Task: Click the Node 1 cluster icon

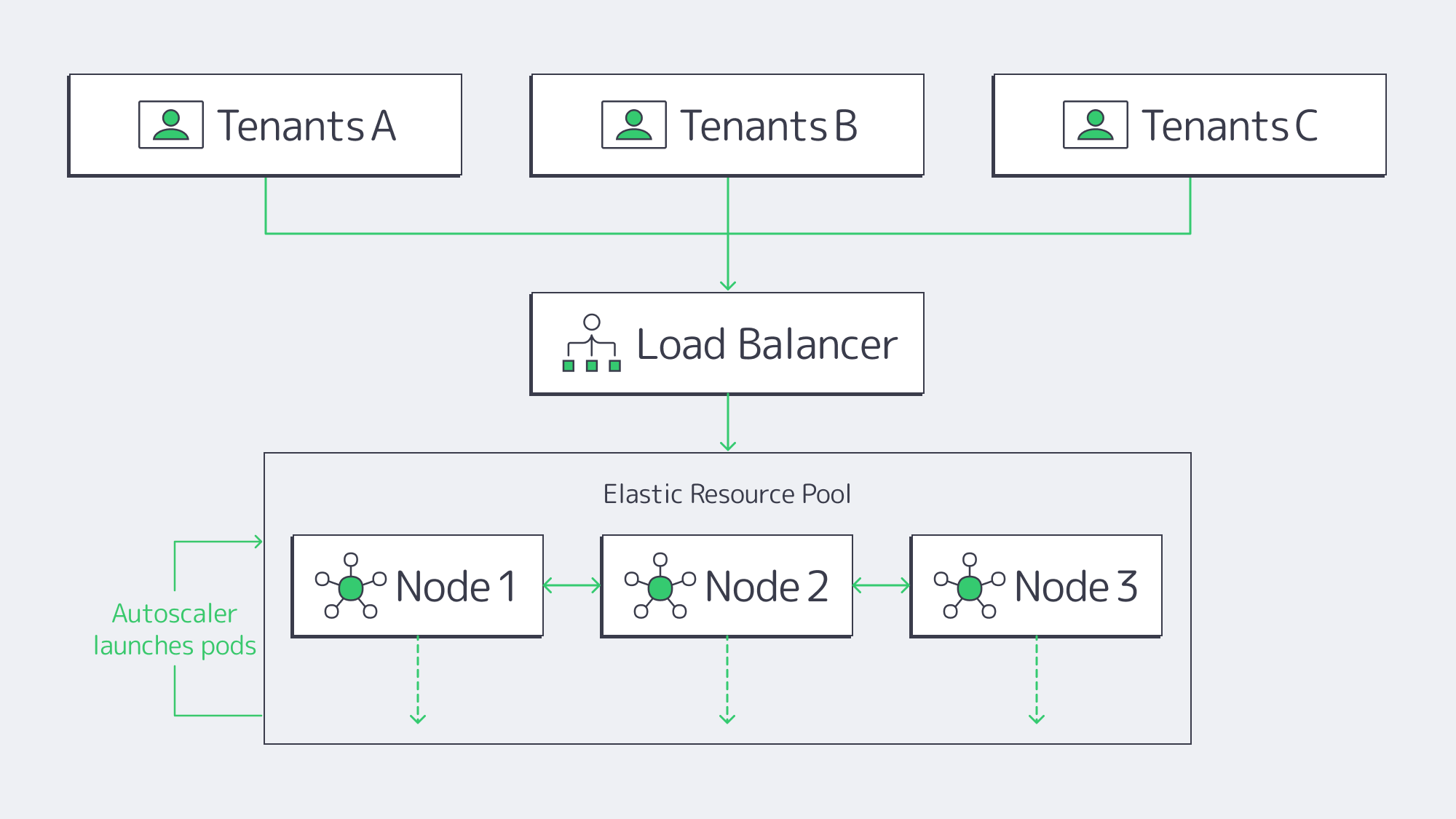Action: (351, 586)
